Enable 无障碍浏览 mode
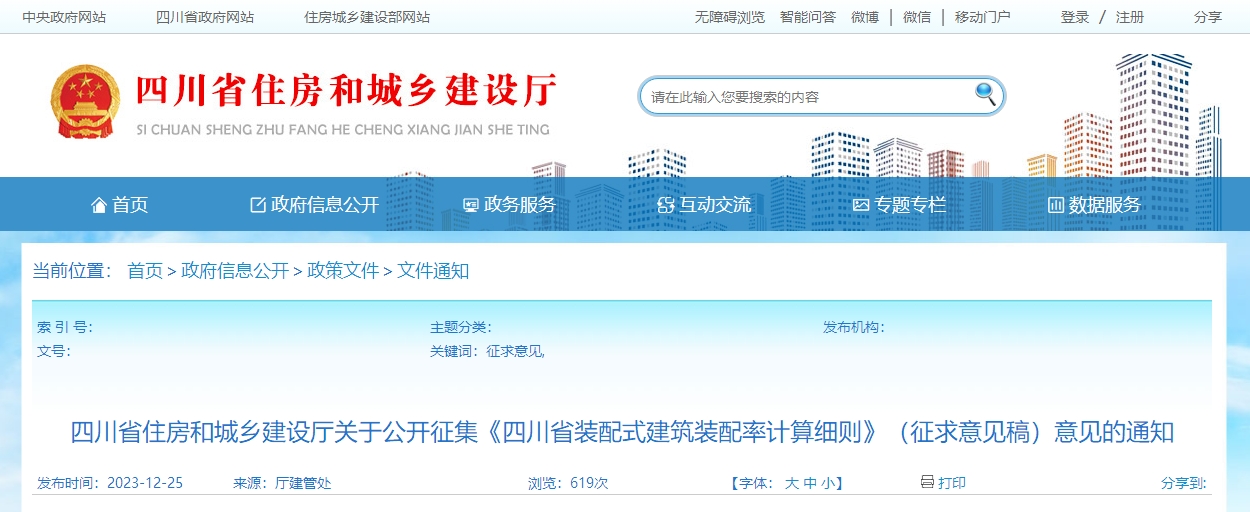This screenshot has height=512, width=1250. (x=730, y=17)
